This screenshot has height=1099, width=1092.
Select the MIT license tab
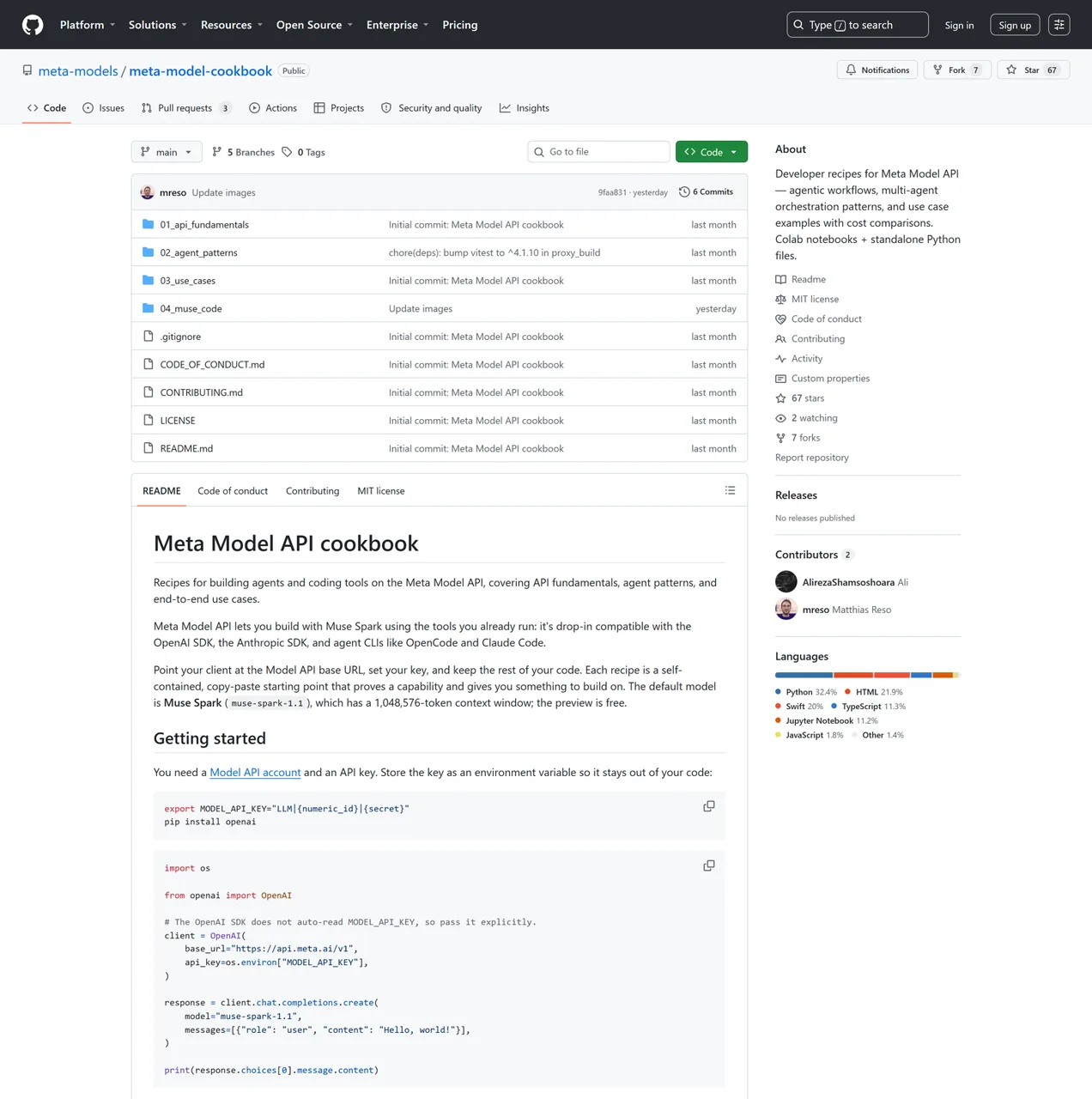(x=381, y=491)
